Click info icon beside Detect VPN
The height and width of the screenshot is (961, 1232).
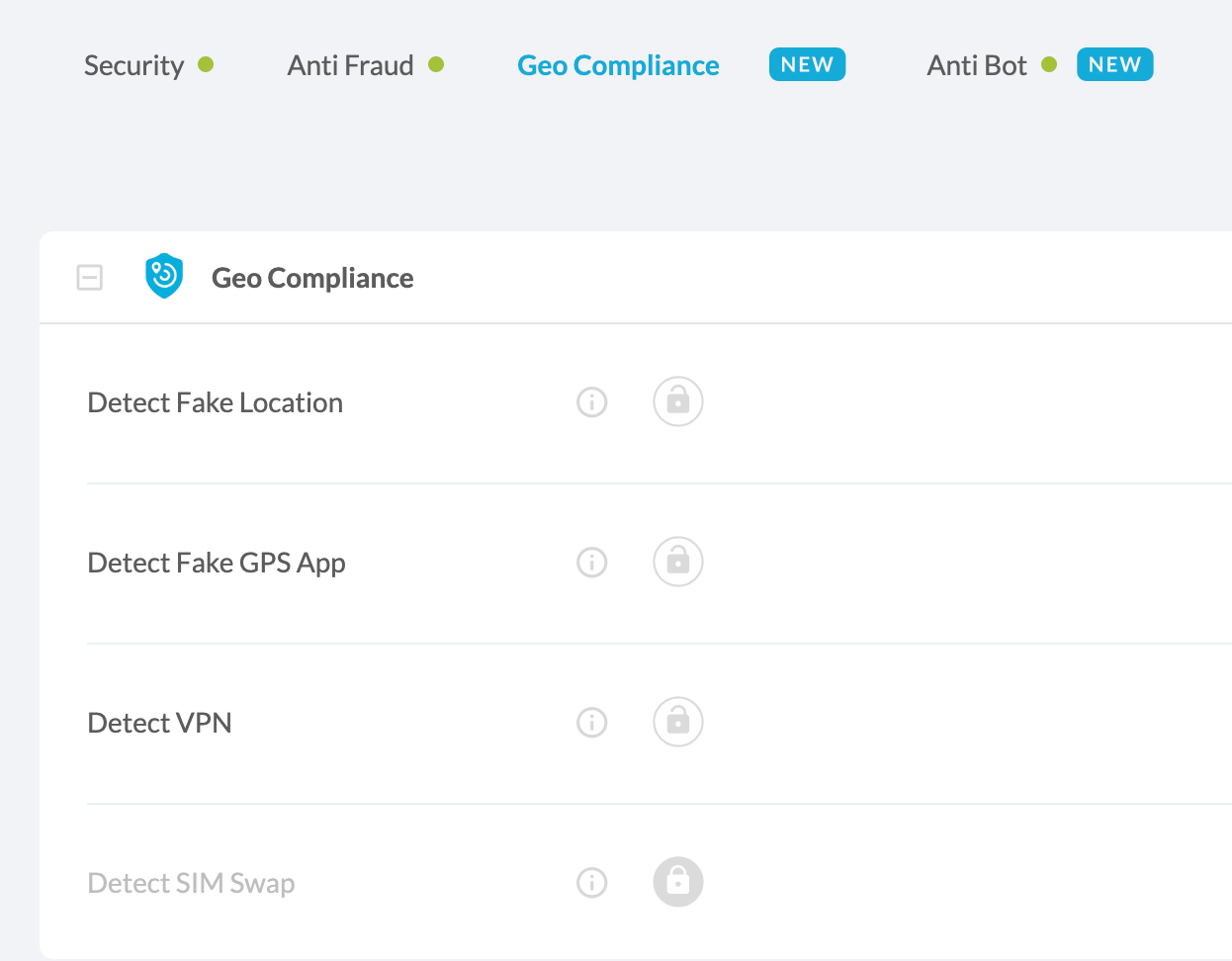point(591,723)
